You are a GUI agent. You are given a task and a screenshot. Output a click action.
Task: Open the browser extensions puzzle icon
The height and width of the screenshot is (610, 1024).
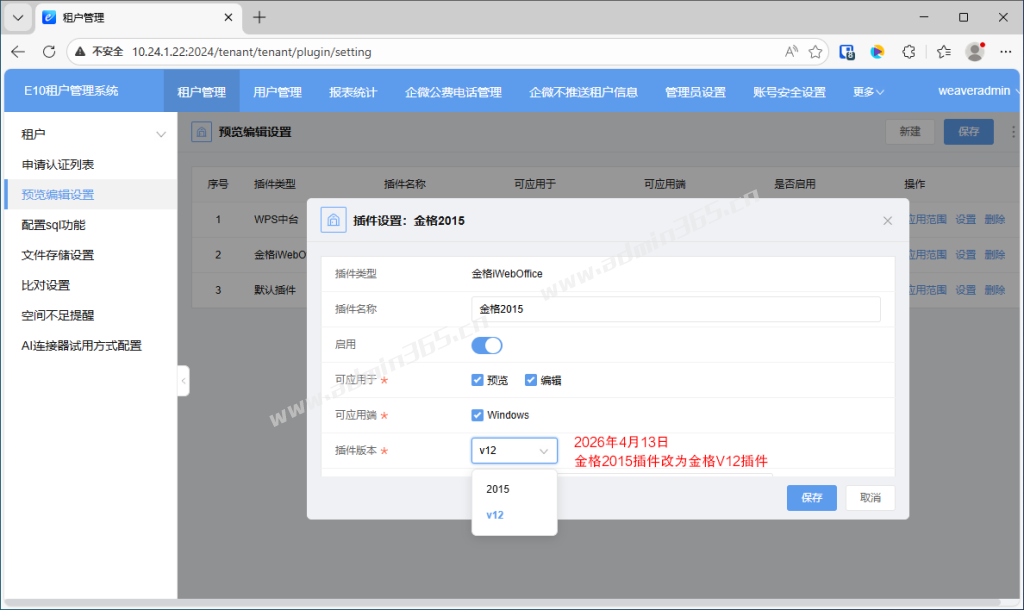point(908,52)
